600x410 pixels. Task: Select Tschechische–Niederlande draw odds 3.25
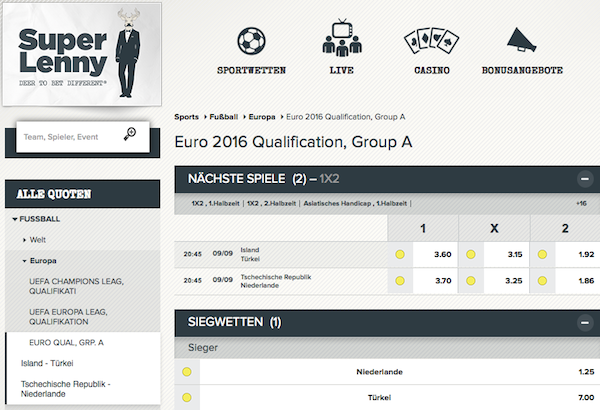coord(494,281)
